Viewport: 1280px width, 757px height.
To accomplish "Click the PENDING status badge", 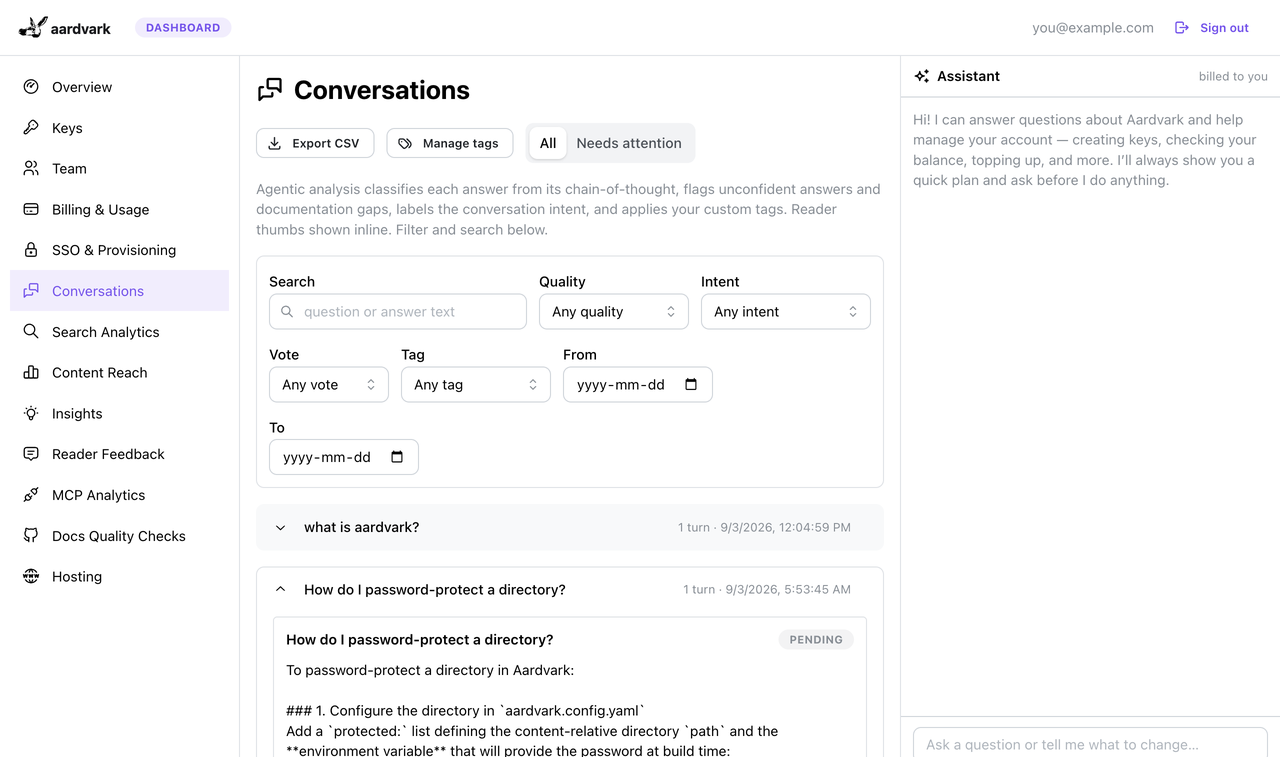I will [816, 640].
